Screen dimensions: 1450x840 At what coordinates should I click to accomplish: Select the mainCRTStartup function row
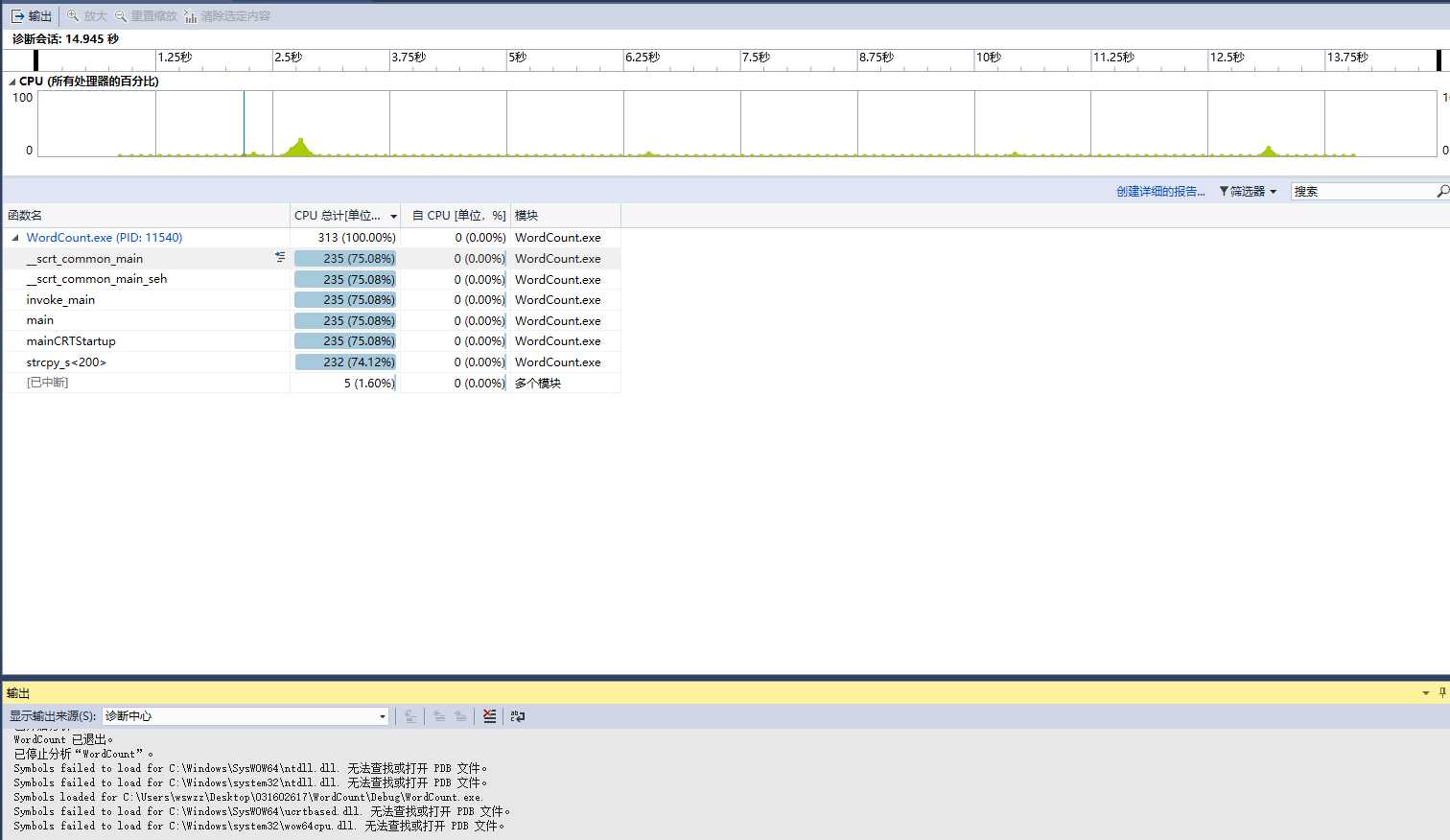[312, 341]
